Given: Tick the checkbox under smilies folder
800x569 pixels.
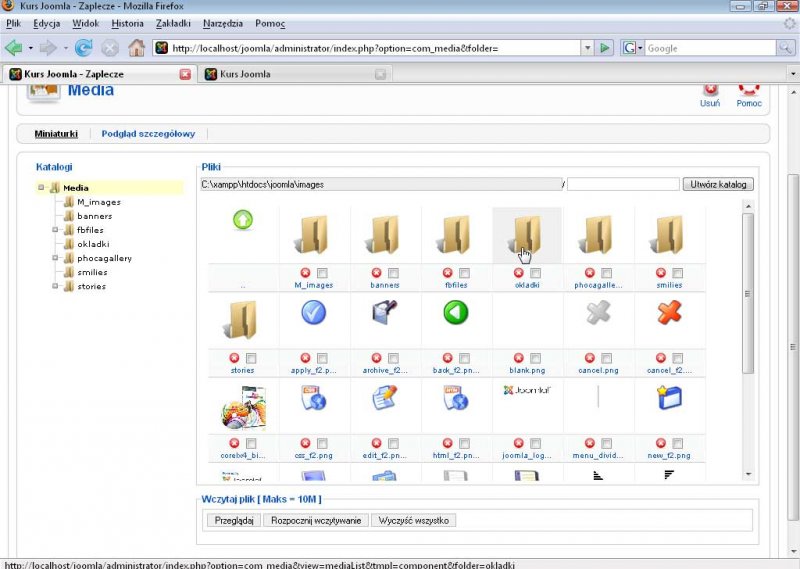Looking at the screenshot, I should pyautogui.click(x=678, y=273).
